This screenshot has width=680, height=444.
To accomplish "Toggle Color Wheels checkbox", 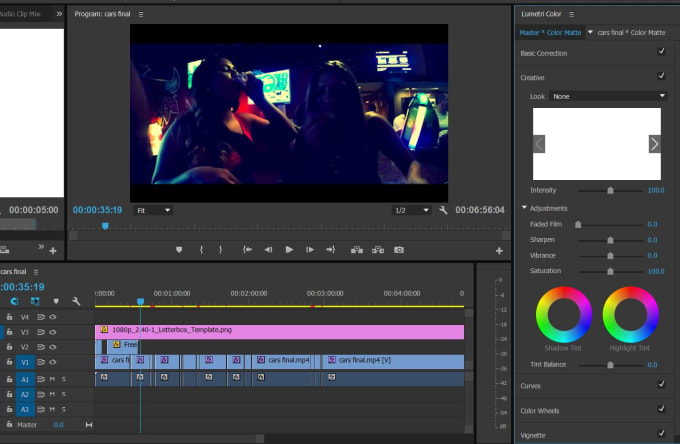I will pos(661,409).
